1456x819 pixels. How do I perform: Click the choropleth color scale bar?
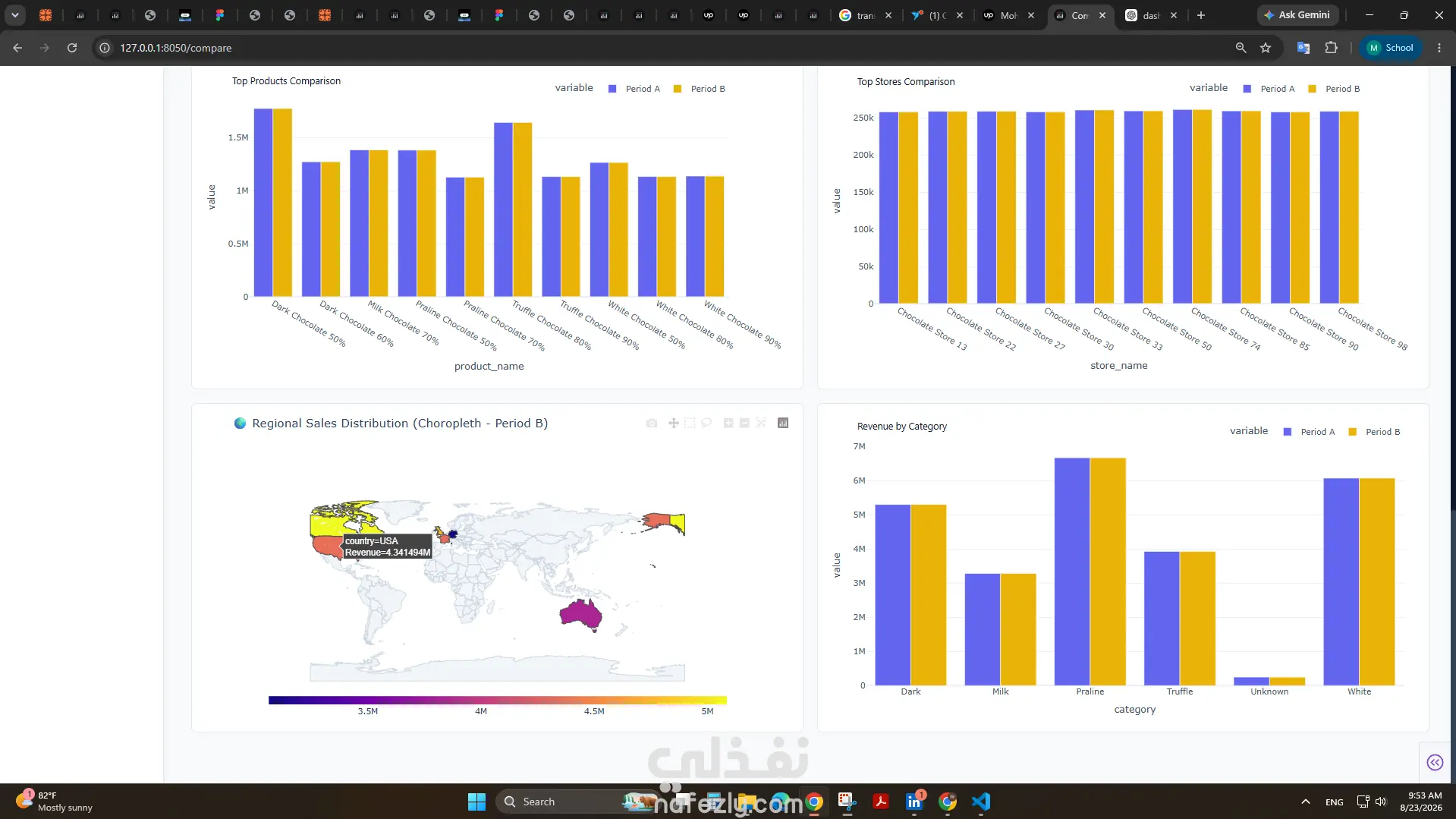coord(498,700)
